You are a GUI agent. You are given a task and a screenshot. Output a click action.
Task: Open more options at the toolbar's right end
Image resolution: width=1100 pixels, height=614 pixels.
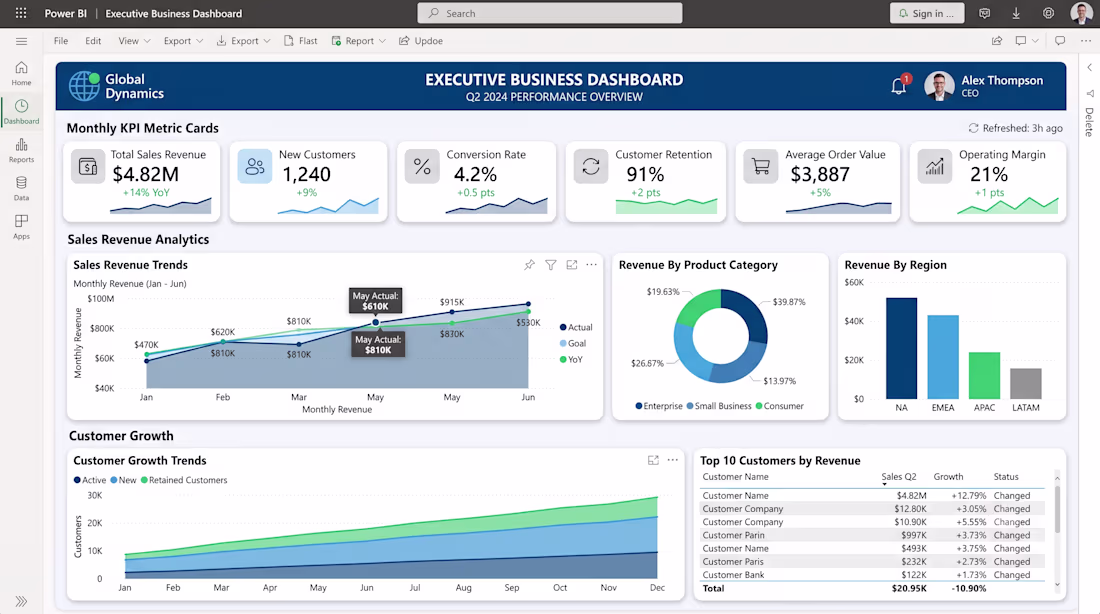click(1086, 41)
